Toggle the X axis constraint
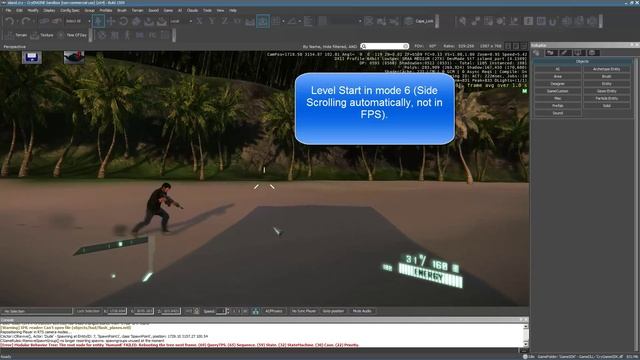The image size is (640, 360). coord(199,21)
